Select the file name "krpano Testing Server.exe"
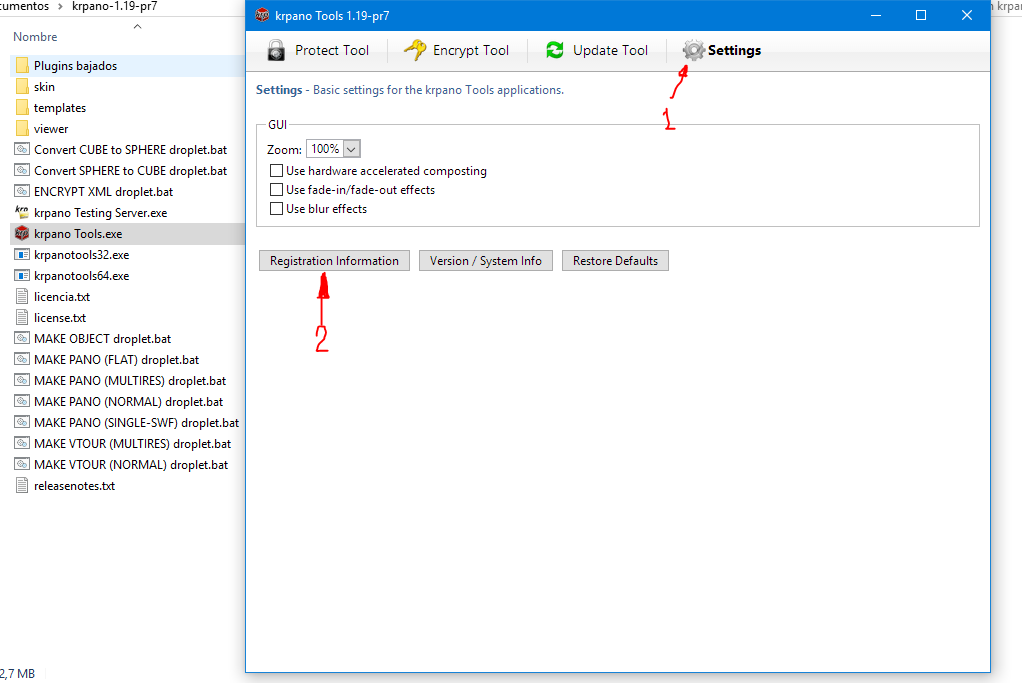1022x683 pixels. (x=100, y=212)
